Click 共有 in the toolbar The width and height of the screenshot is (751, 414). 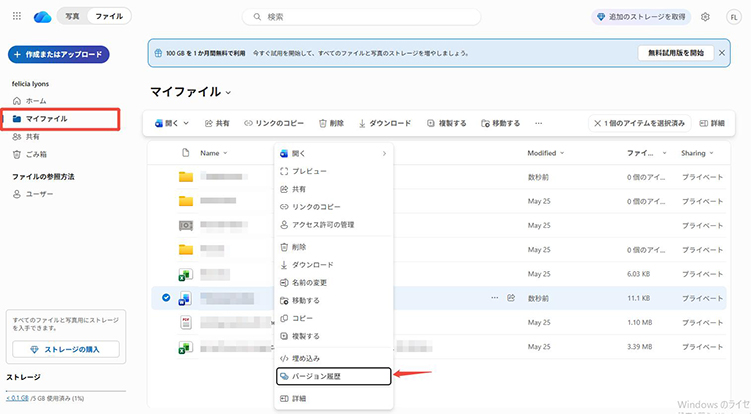pyautogui.click(x=217, y=123)
